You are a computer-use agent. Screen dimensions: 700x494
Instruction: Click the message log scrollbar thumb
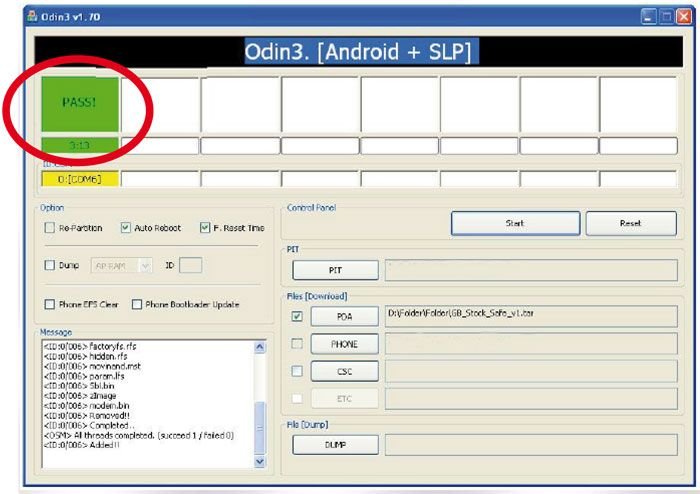[260, 428]
